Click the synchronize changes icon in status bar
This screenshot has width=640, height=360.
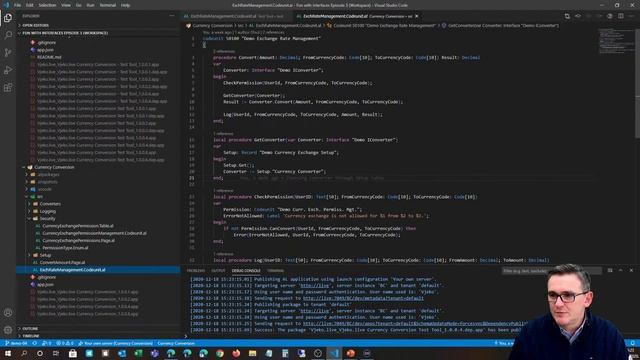tap(35, 343)
